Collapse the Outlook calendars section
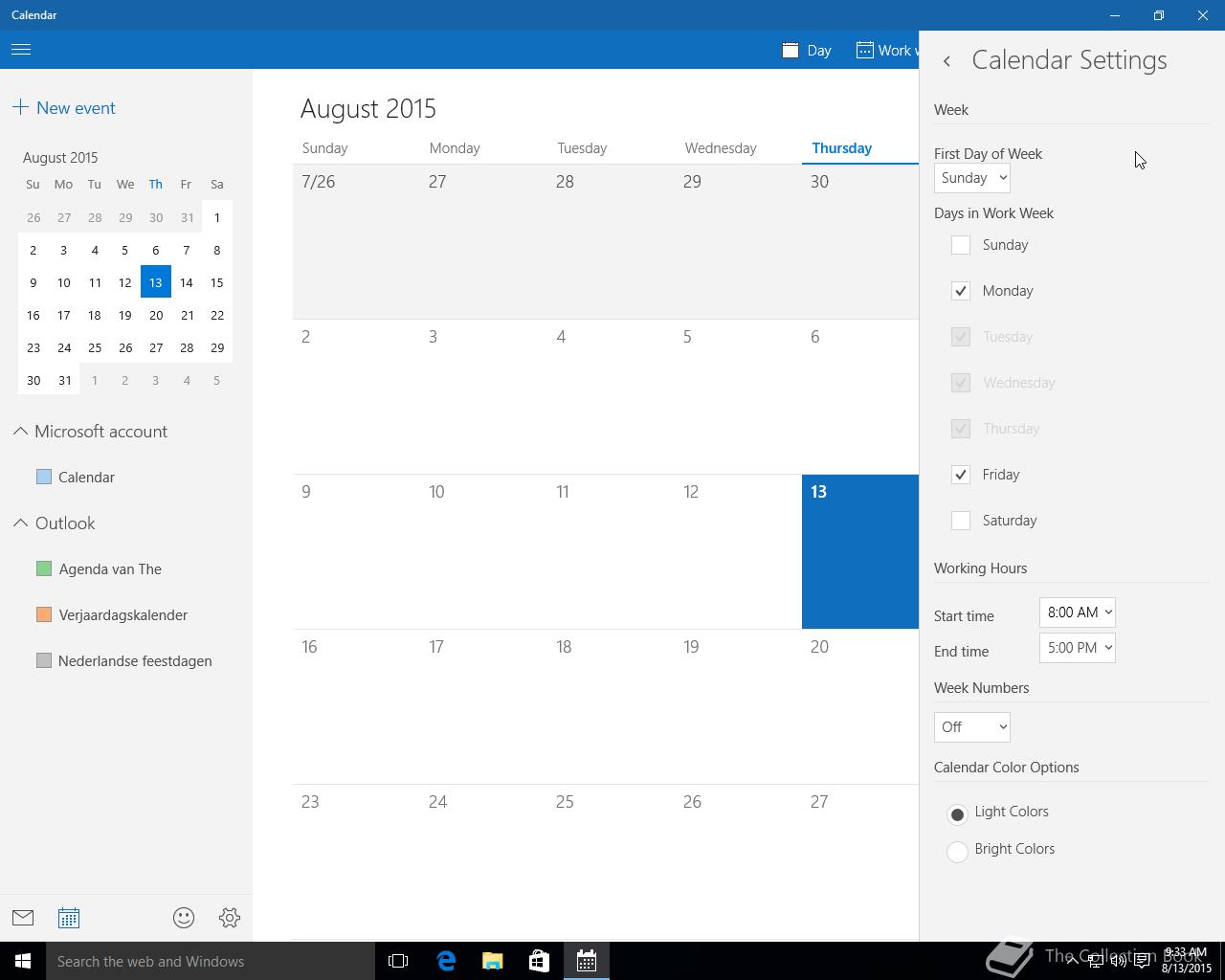Viewport: 1225px width, 980px height. tap(20, 523)
